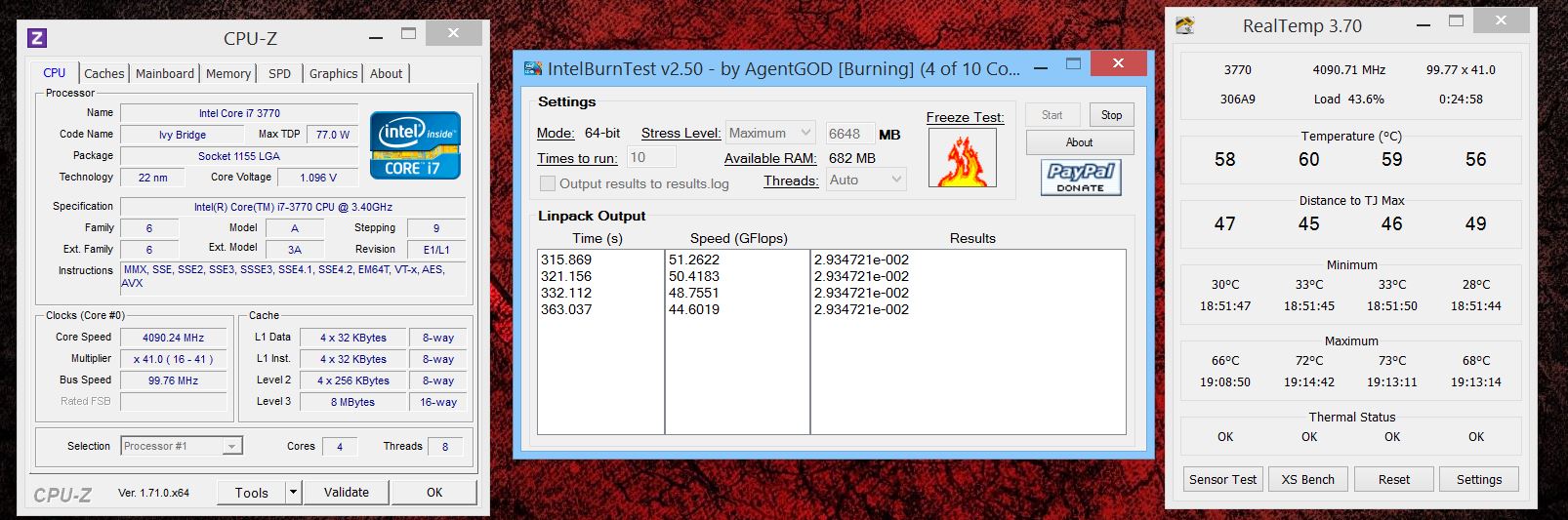
Task: Open the Memory tab in CPU-Z
Action: 228,73
